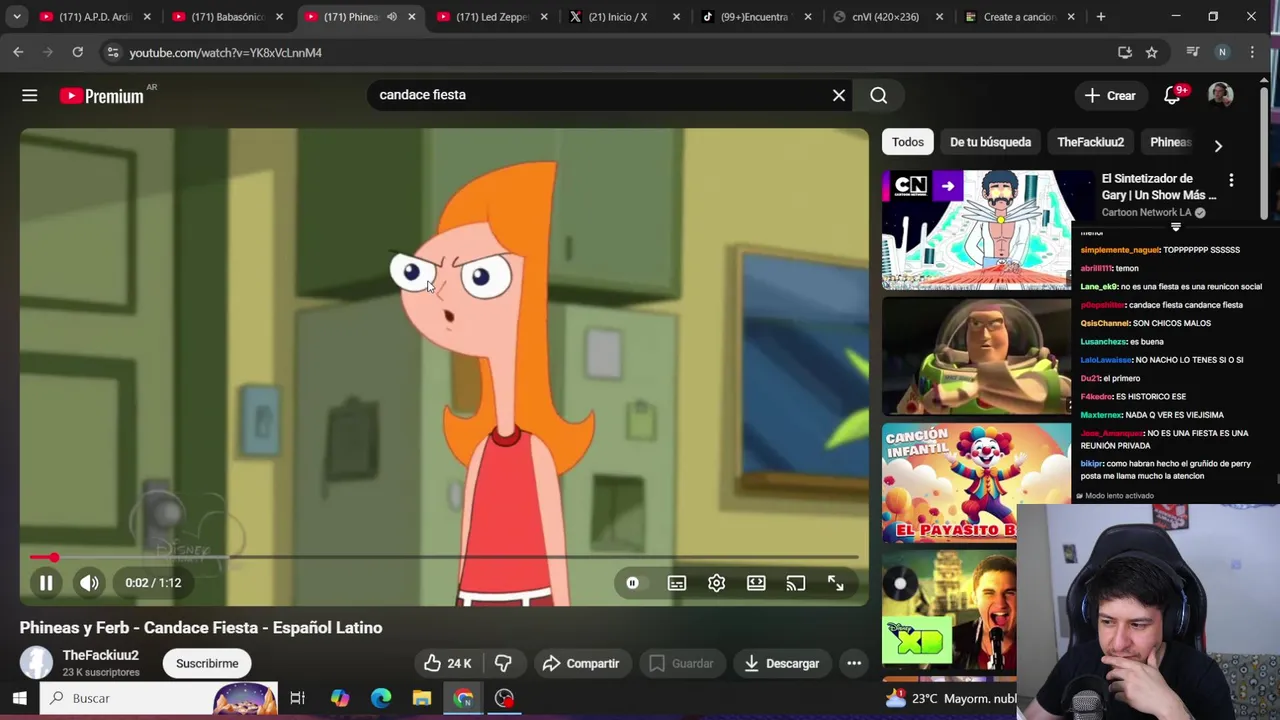Image resolution: width=1280 pixels, height=720 pixels.
Task: Go to YouTube Premium home logo
Action: [103, 96]
